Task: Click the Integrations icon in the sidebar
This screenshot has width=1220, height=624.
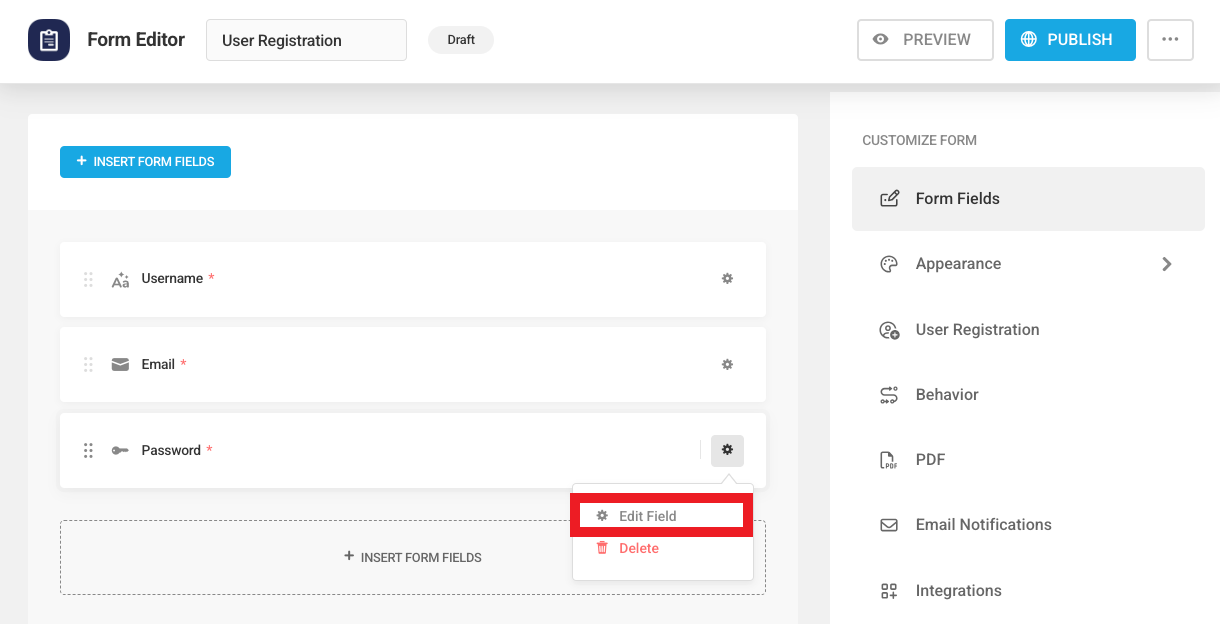Action: (889, 590)
